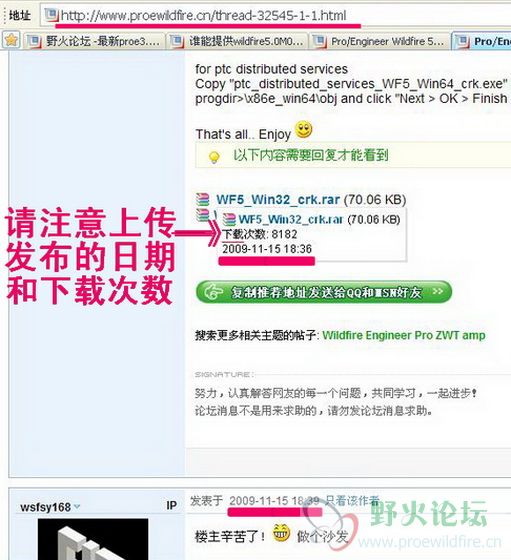
Task: Click the IP link next to wsfsy168
Action: point(171,505)
